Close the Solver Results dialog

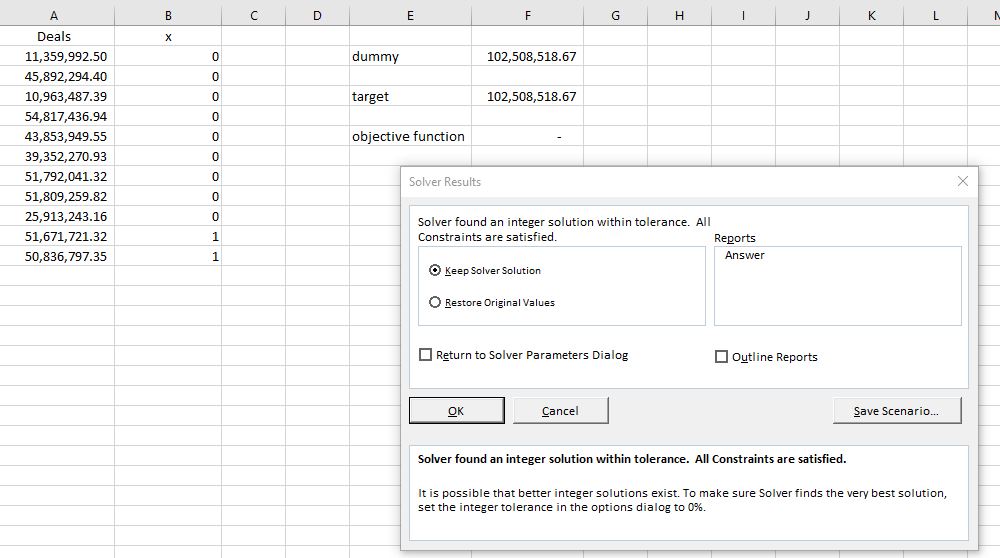(x=962, y=181)
